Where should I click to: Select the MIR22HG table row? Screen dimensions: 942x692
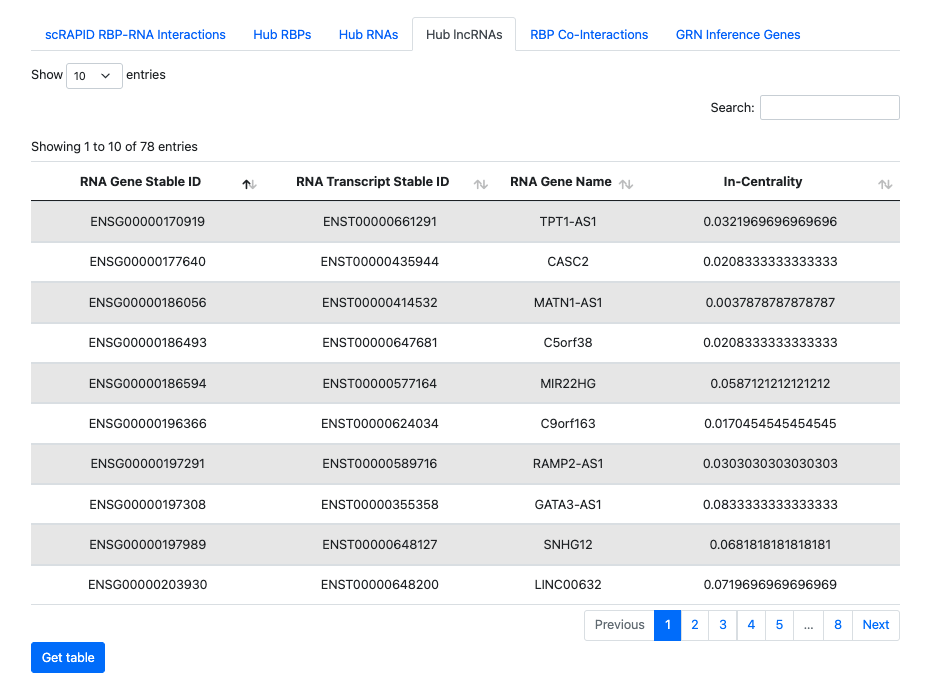tap(465, 383)
